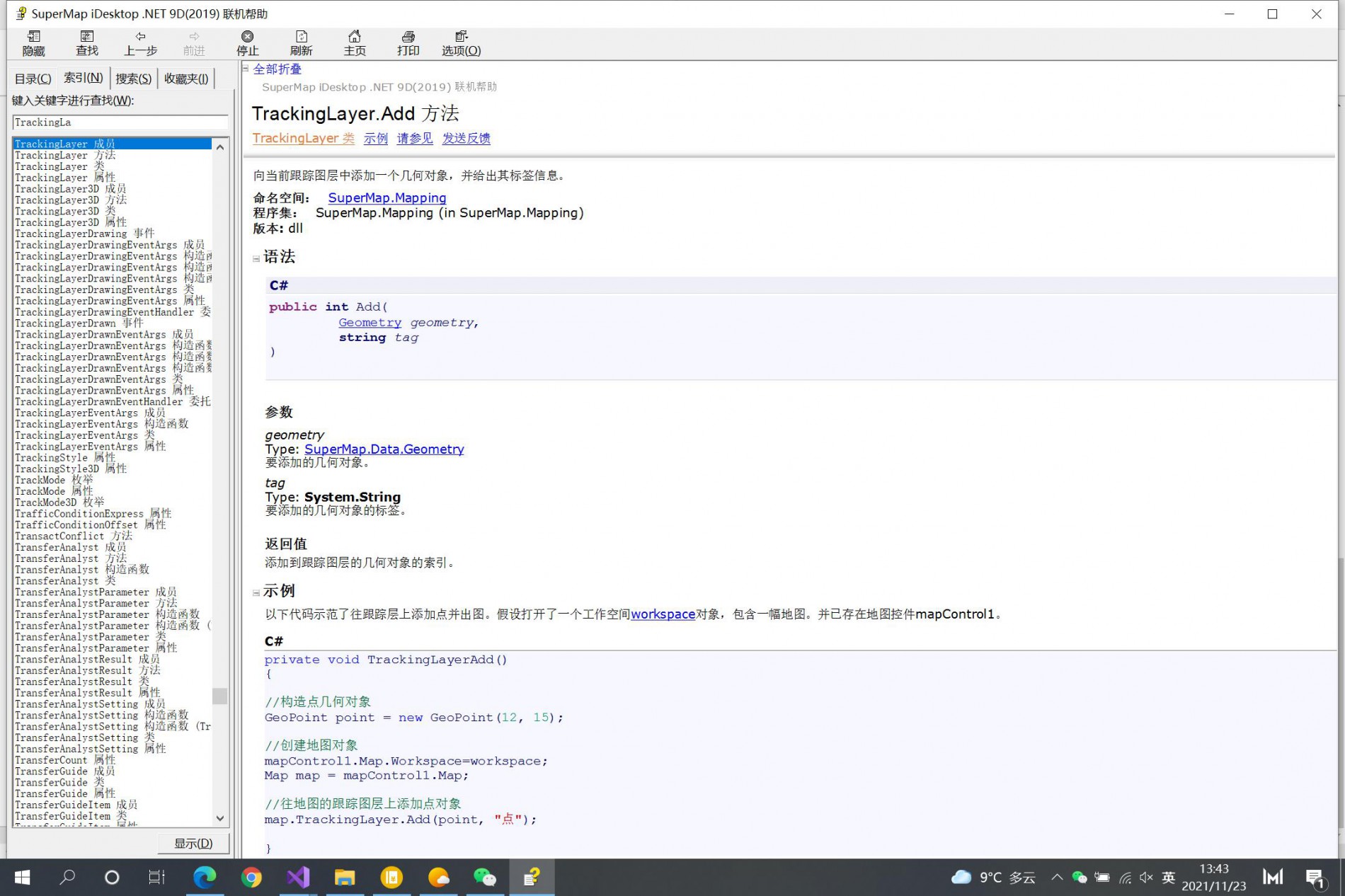Open Task View on the taskbar

pos(156,878)
